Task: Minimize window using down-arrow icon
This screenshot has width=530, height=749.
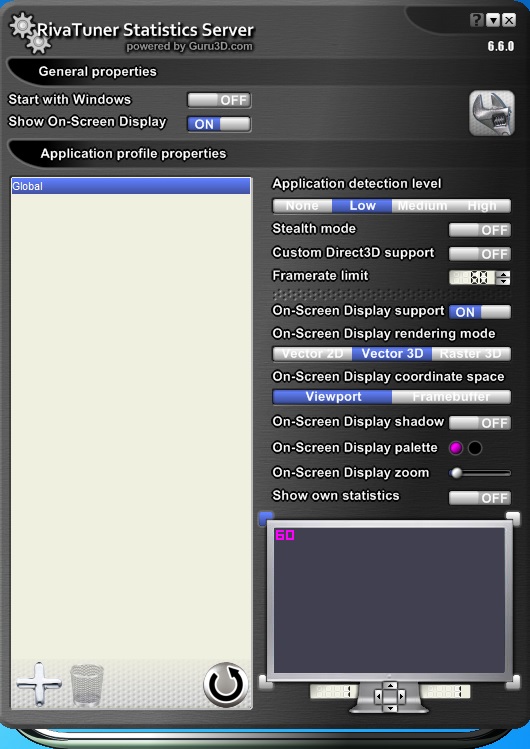Action: [x=493, y=20]
